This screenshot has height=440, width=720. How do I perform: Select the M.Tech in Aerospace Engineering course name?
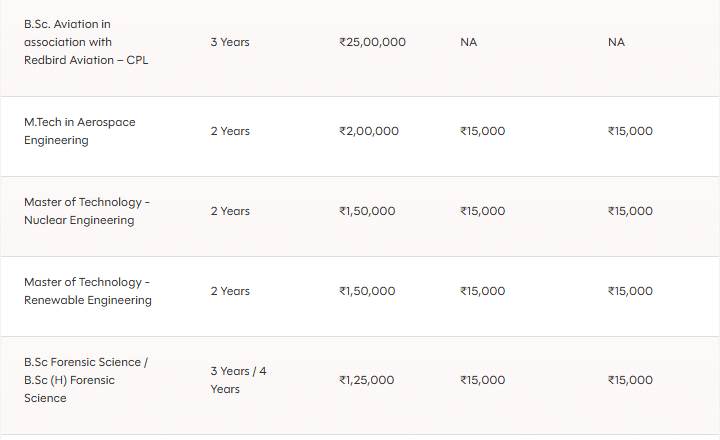pyautogui.click(x=79, y=131)
